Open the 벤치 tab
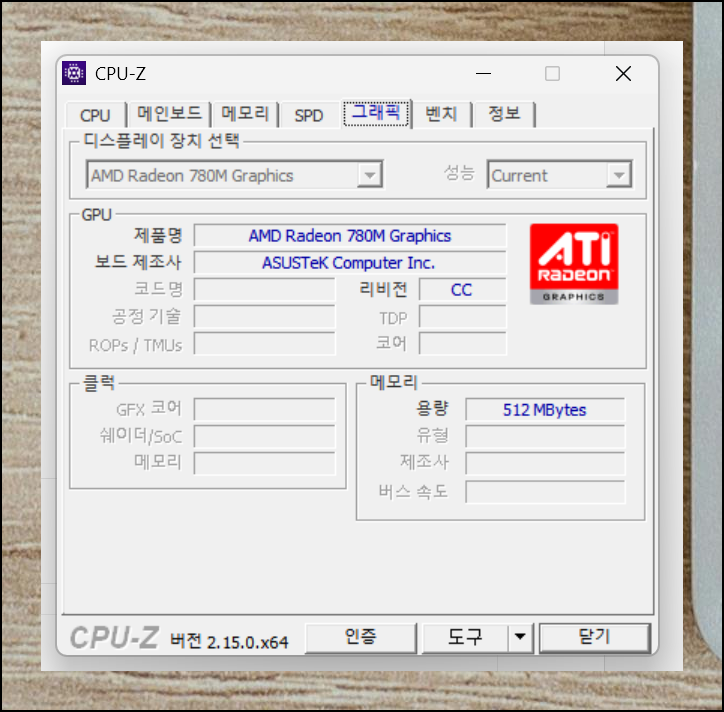Image resolution: width=724 pixels, height=712 pixels. pyautogui.click(x=441, y=114)
